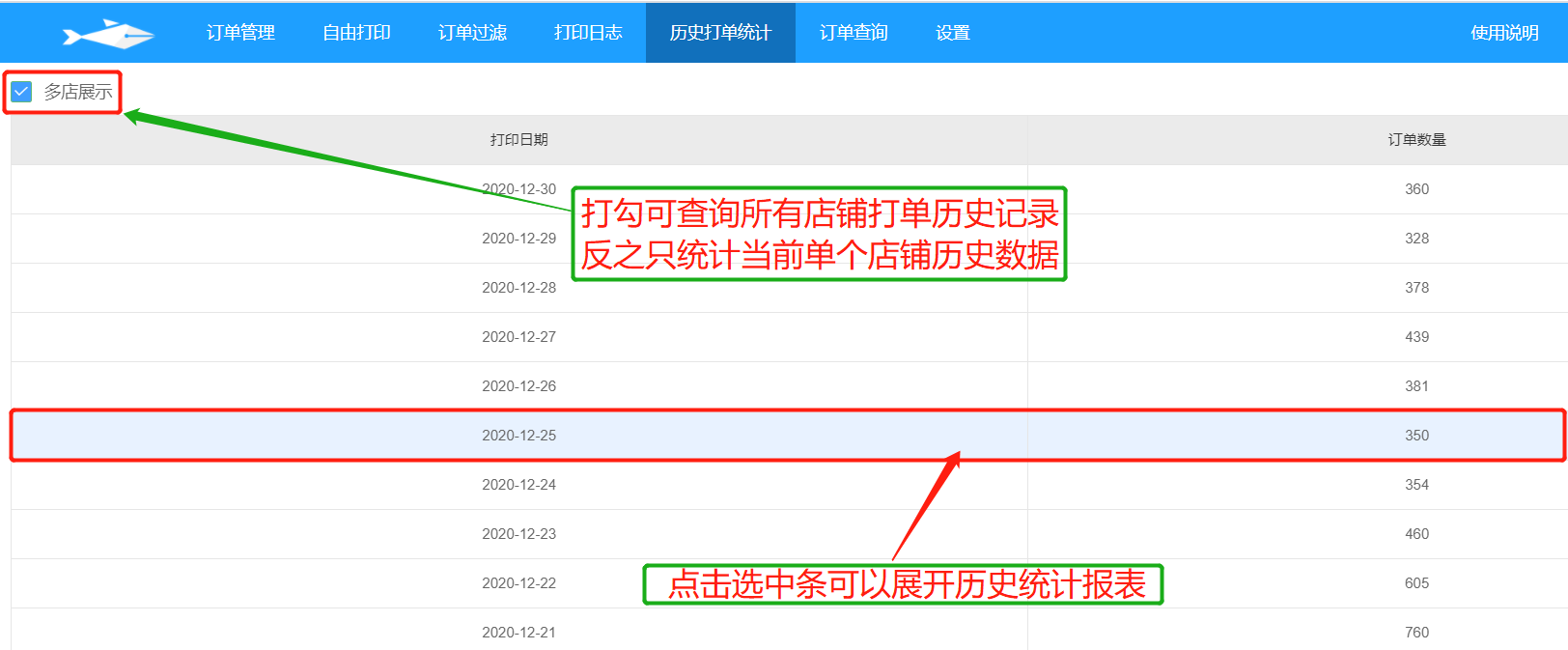Click the 订单数量 column header
Viewport: 1568px width, 650px height.
point(1416,140)
